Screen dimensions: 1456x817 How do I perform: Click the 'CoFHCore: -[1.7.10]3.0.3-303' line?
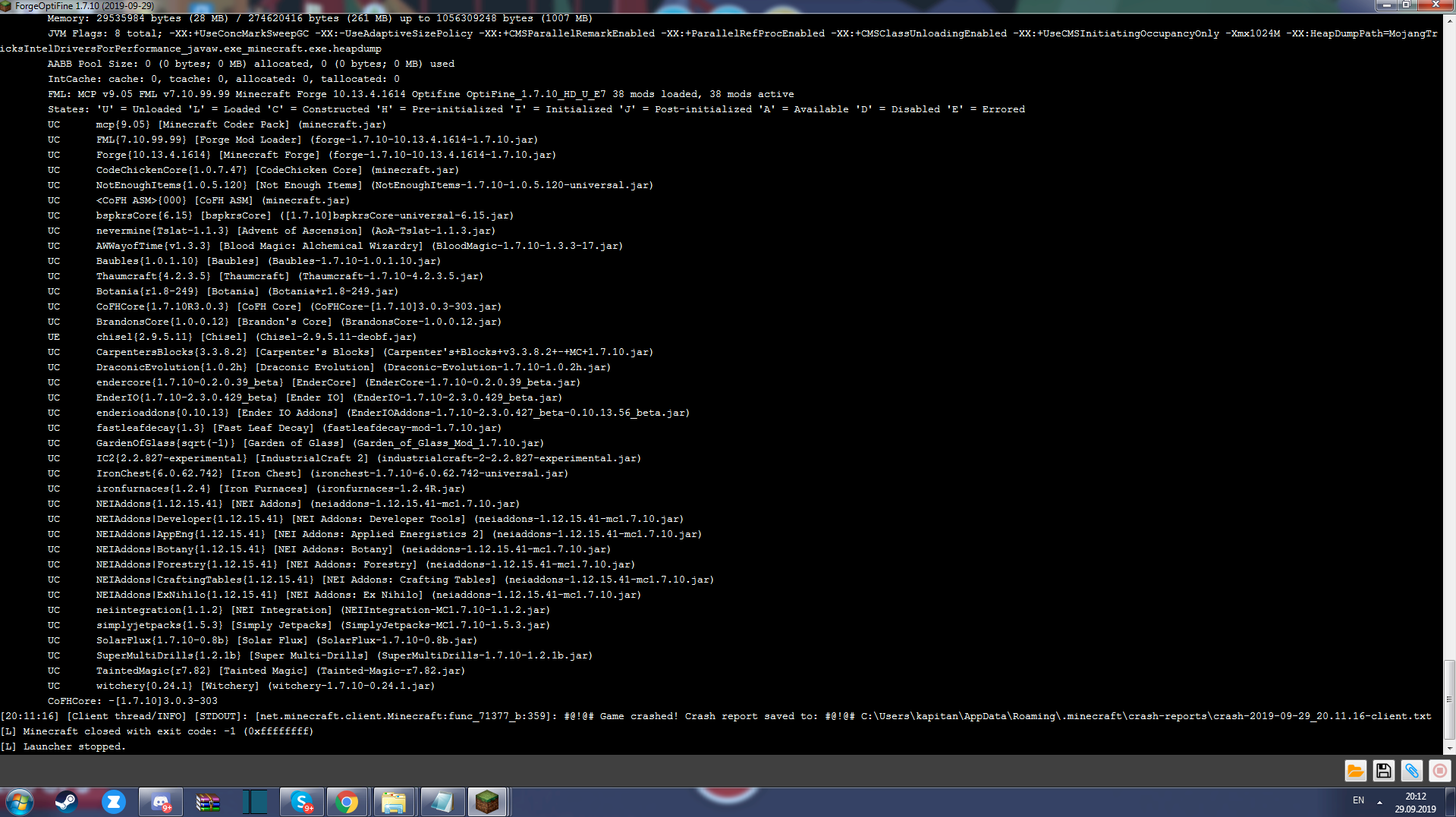pyautogui.click(x=133, y=701)
